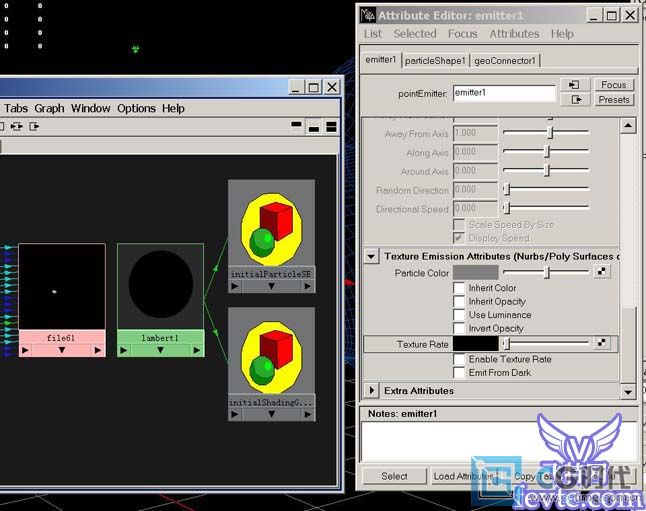The image size is (646, 511).
Task: Click the Attribute Editor scroll up arrow
Action: tap(628, 125)
